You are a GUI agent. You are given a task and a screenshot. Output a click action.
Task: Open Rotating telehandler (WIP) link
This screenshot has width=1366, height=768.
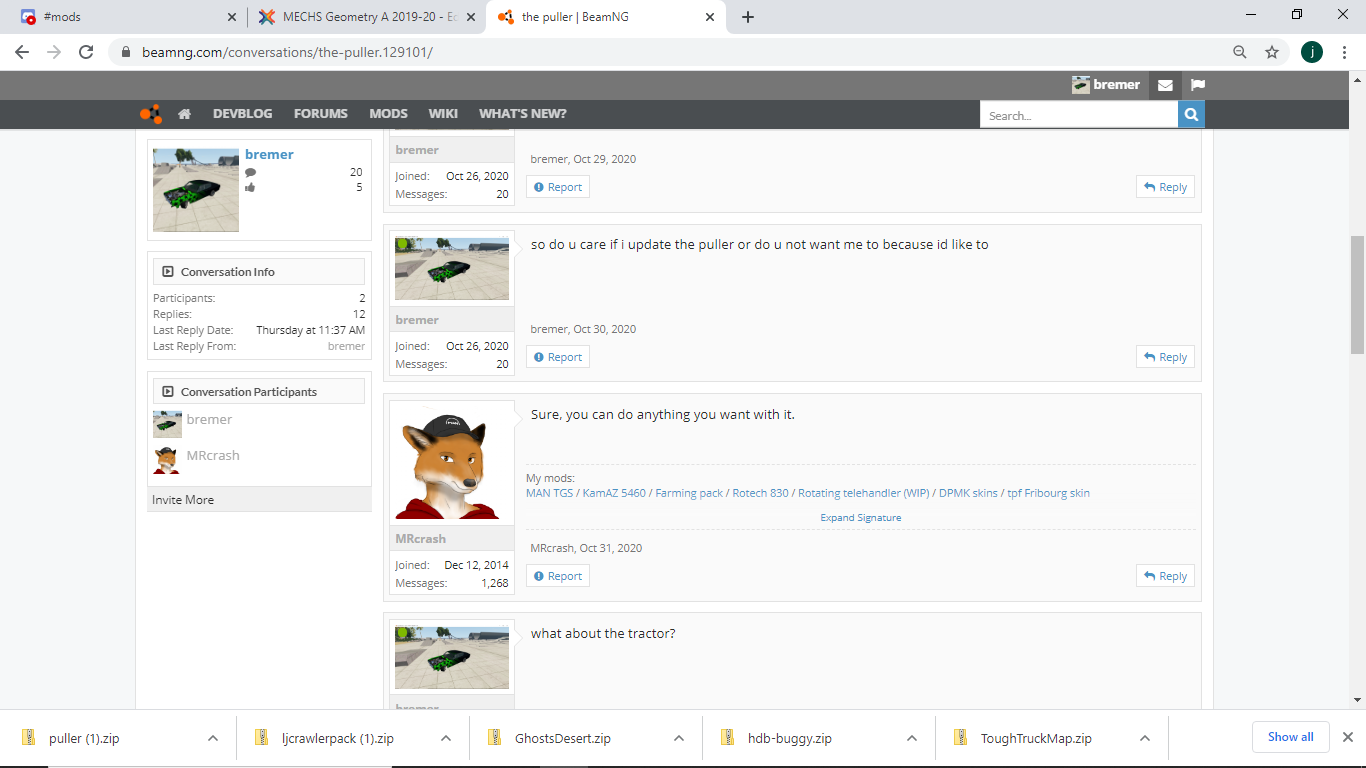pyautogui.click(x=864, y=493)
